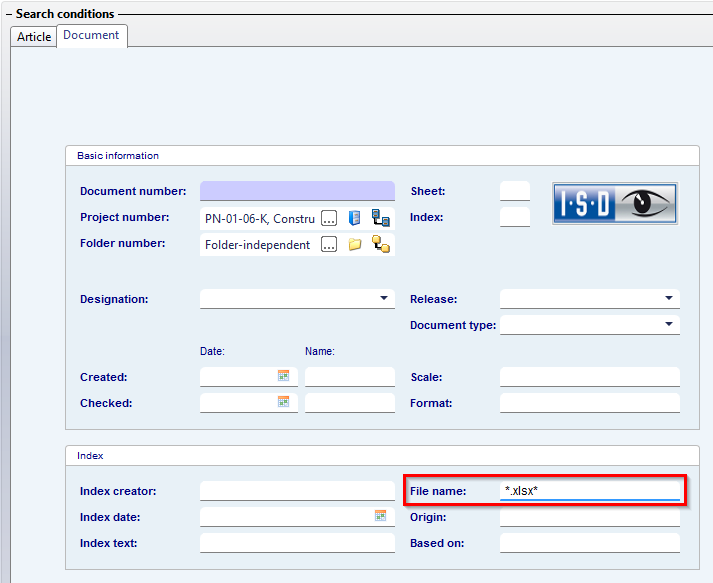Open the Document type dropdown

(668, 324)
